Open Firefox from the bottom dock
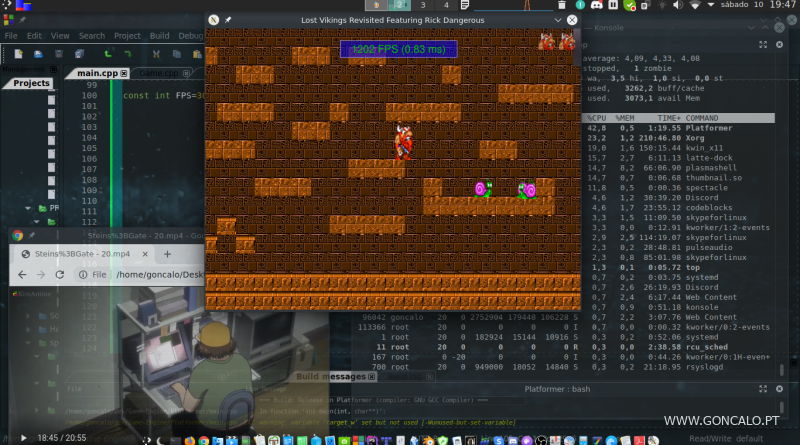Image resolution: width=800 pixels, height=445 pixels. pyautogui.click(x=189, y=440)
